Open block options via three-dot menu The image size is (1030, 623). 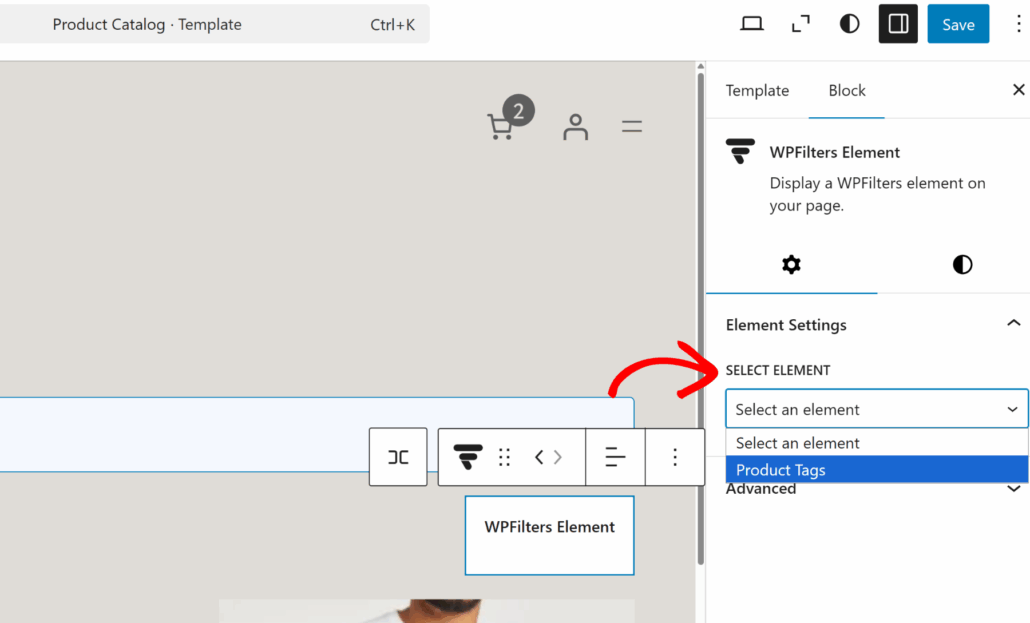(675, 457)
